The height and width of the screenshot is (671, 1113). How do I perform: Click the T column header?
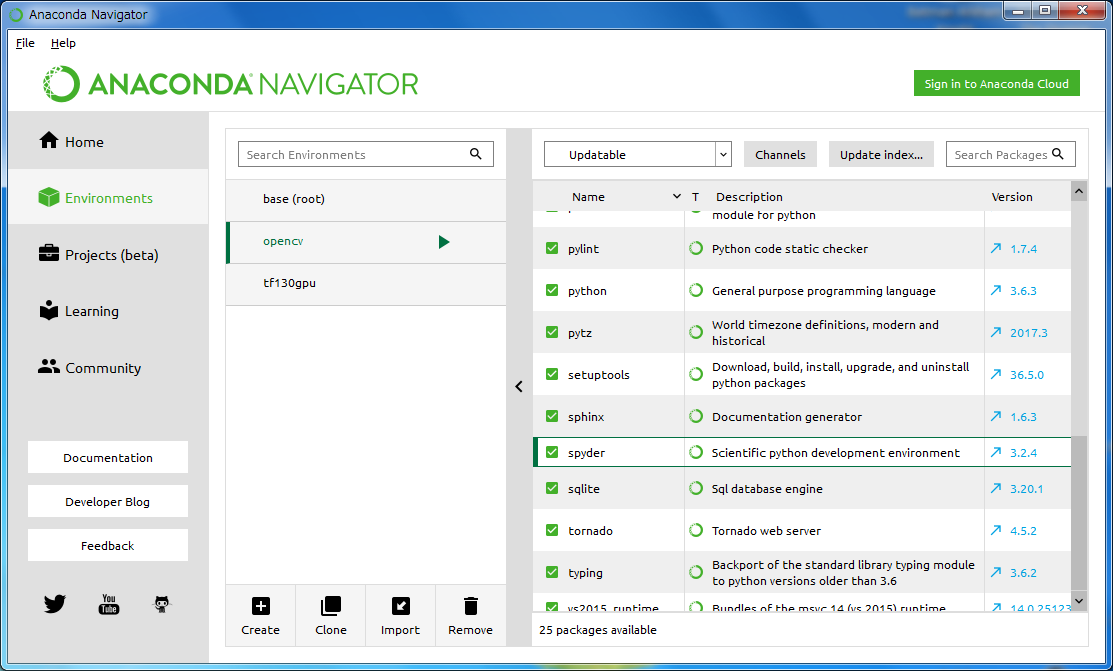tap(696, 197)
